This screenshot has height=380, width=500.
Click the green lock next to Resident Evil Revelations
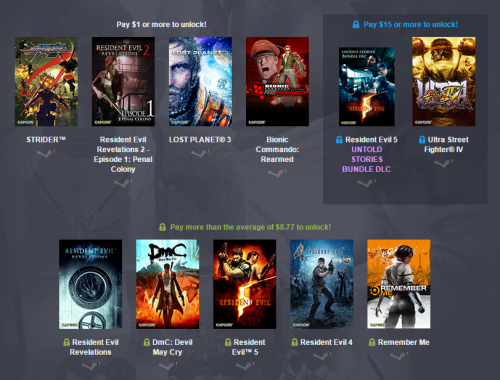point(66,342)
